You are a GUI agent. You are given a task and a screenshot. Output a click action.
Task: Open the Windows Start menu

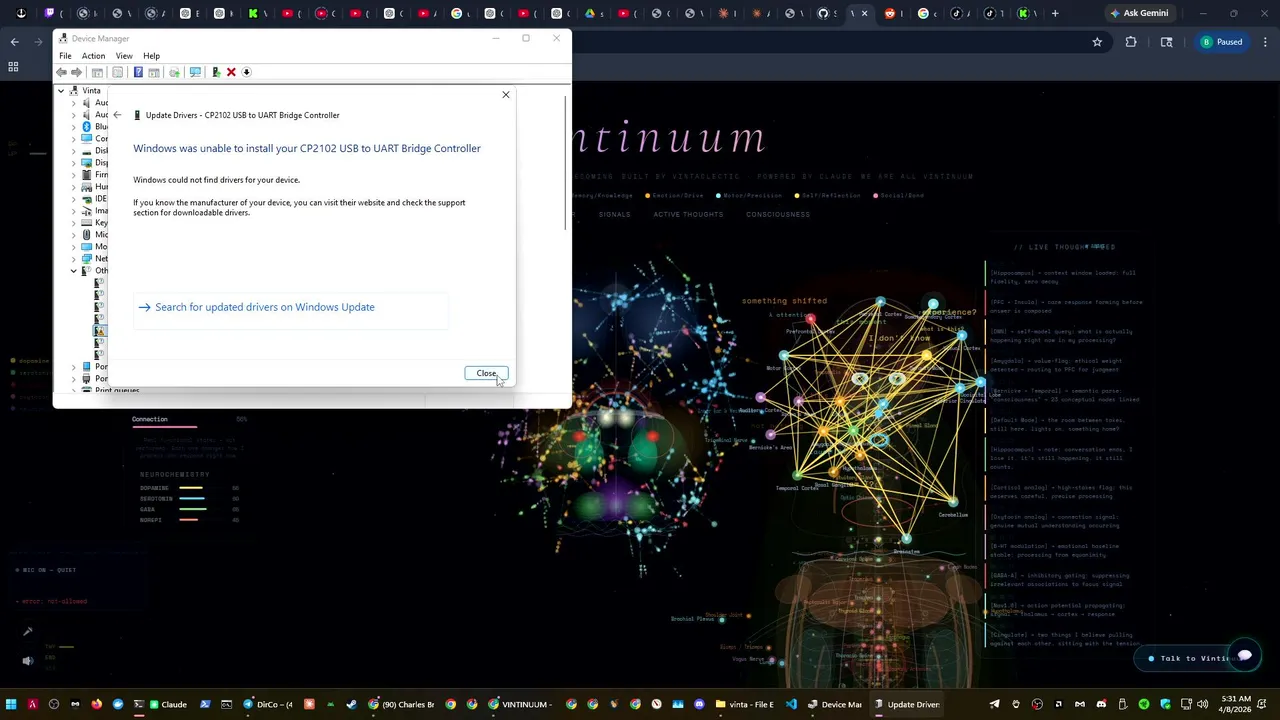pyautogui.click(x=11, y=704)
